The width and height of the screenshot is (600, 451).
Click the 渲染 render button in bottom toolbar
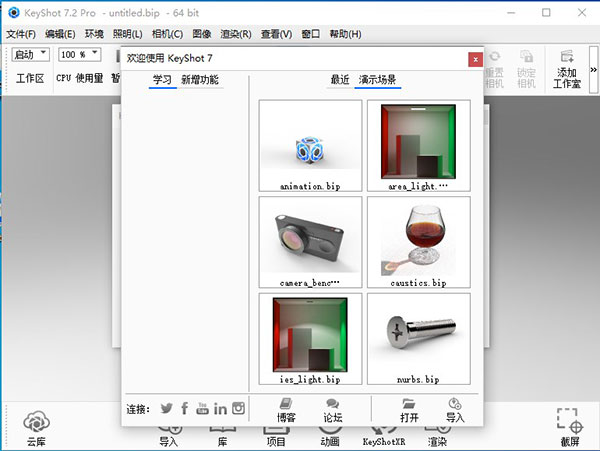click(x=437, y=437)
